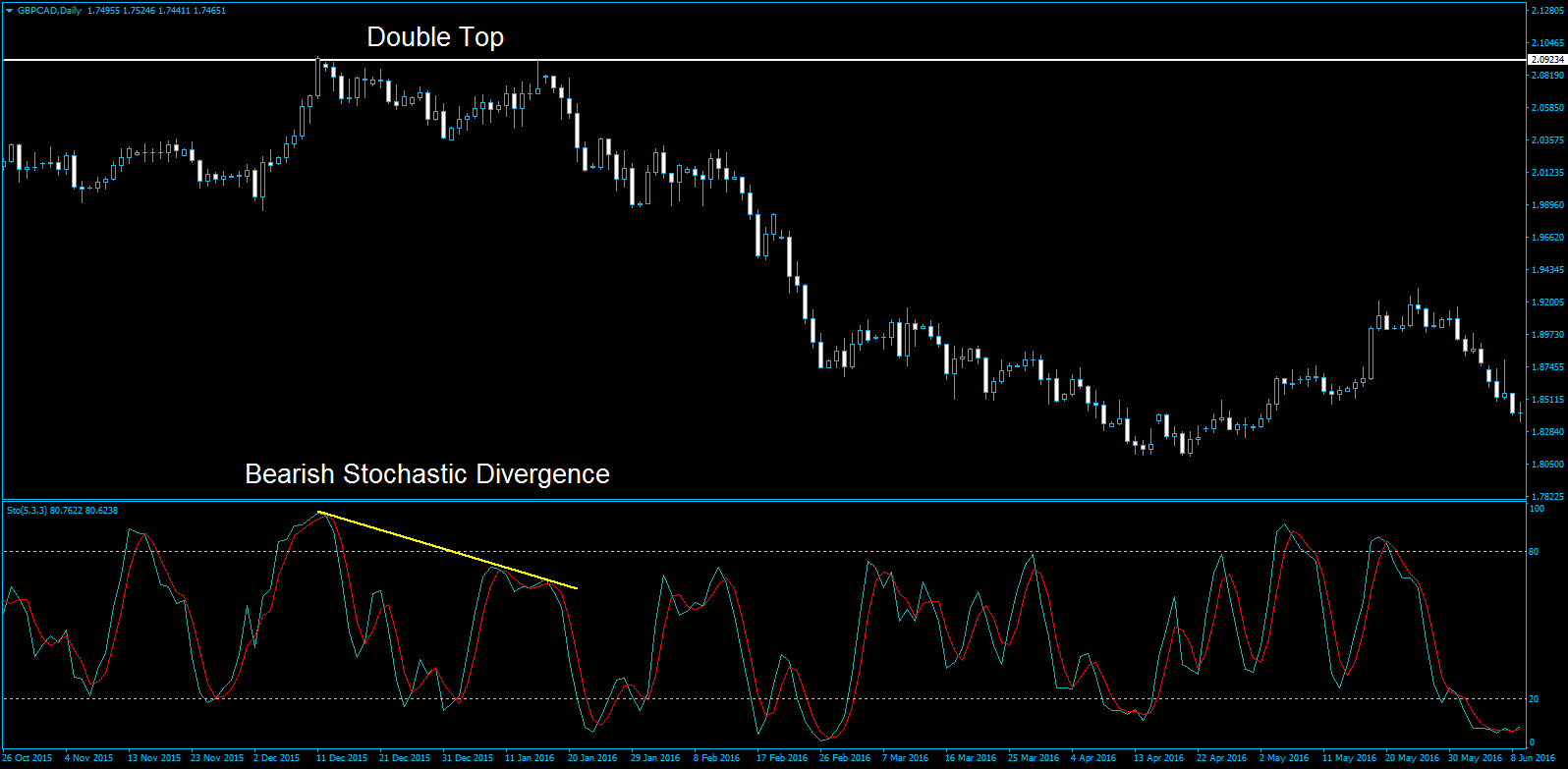Click the 2.09234 horizontal line price tag
Image resolution: width=1568 pixels, height=769 pixels.
(x=1546, y=60)
